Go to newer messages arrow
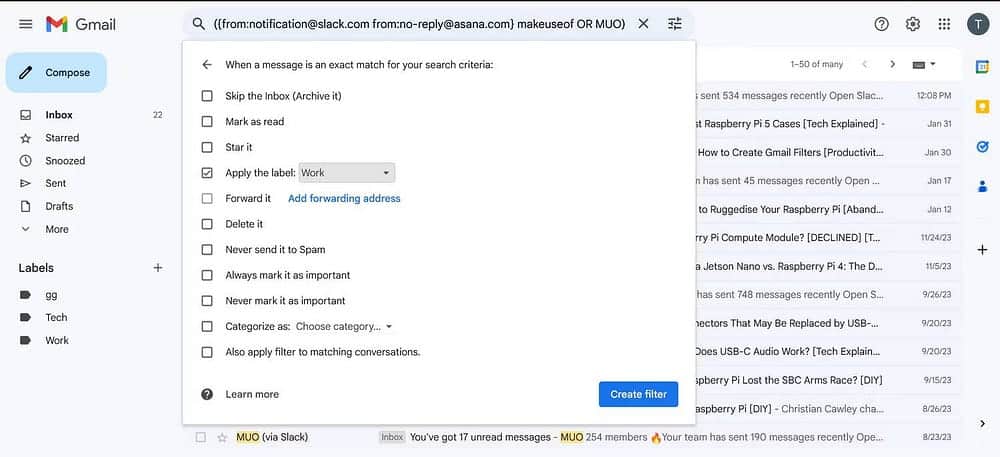This screenshot has height=457, width=1000. (x=865, y=64)
